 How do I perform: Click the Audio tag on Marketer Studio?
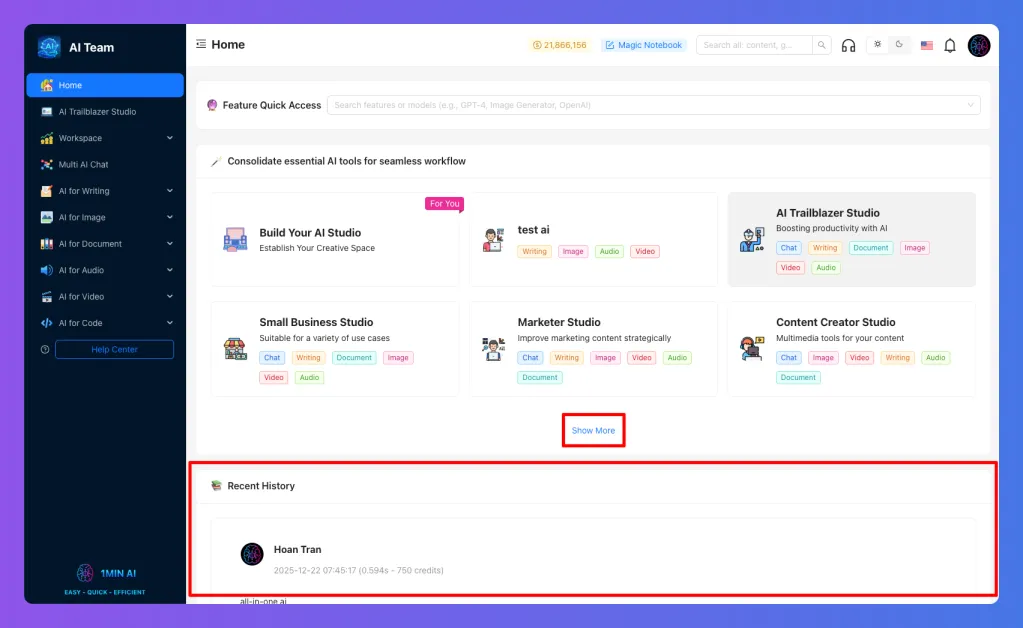click(x=677, y=357)
